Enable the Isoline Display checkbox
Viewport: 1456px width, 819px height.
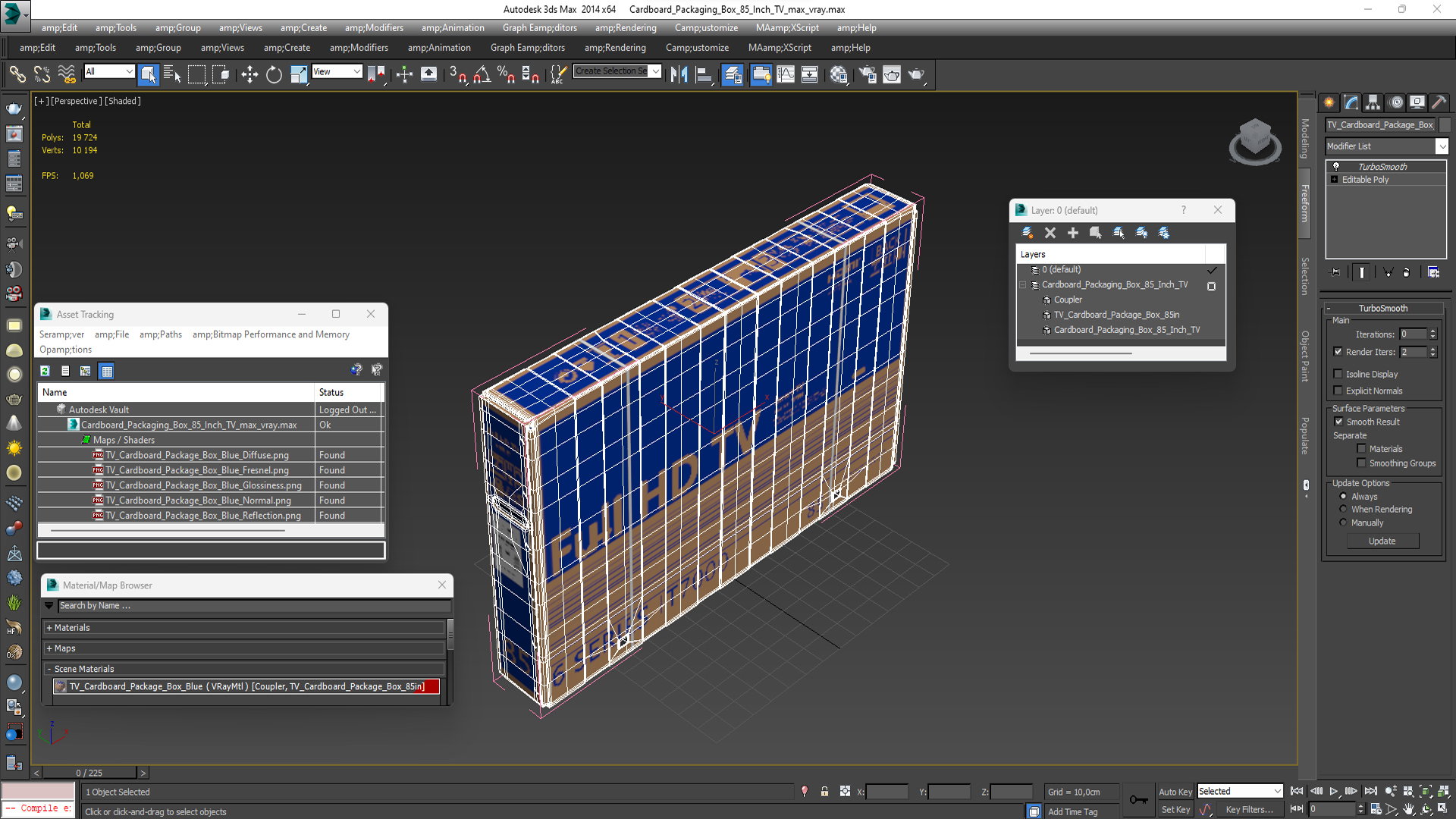[1338, 374]
